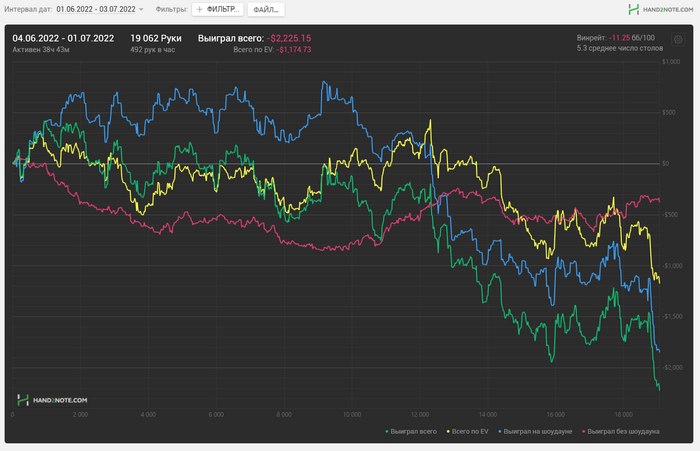
Task: Click the 10 000 hands mark on x-axis
Action: click(x=350, y=412)
